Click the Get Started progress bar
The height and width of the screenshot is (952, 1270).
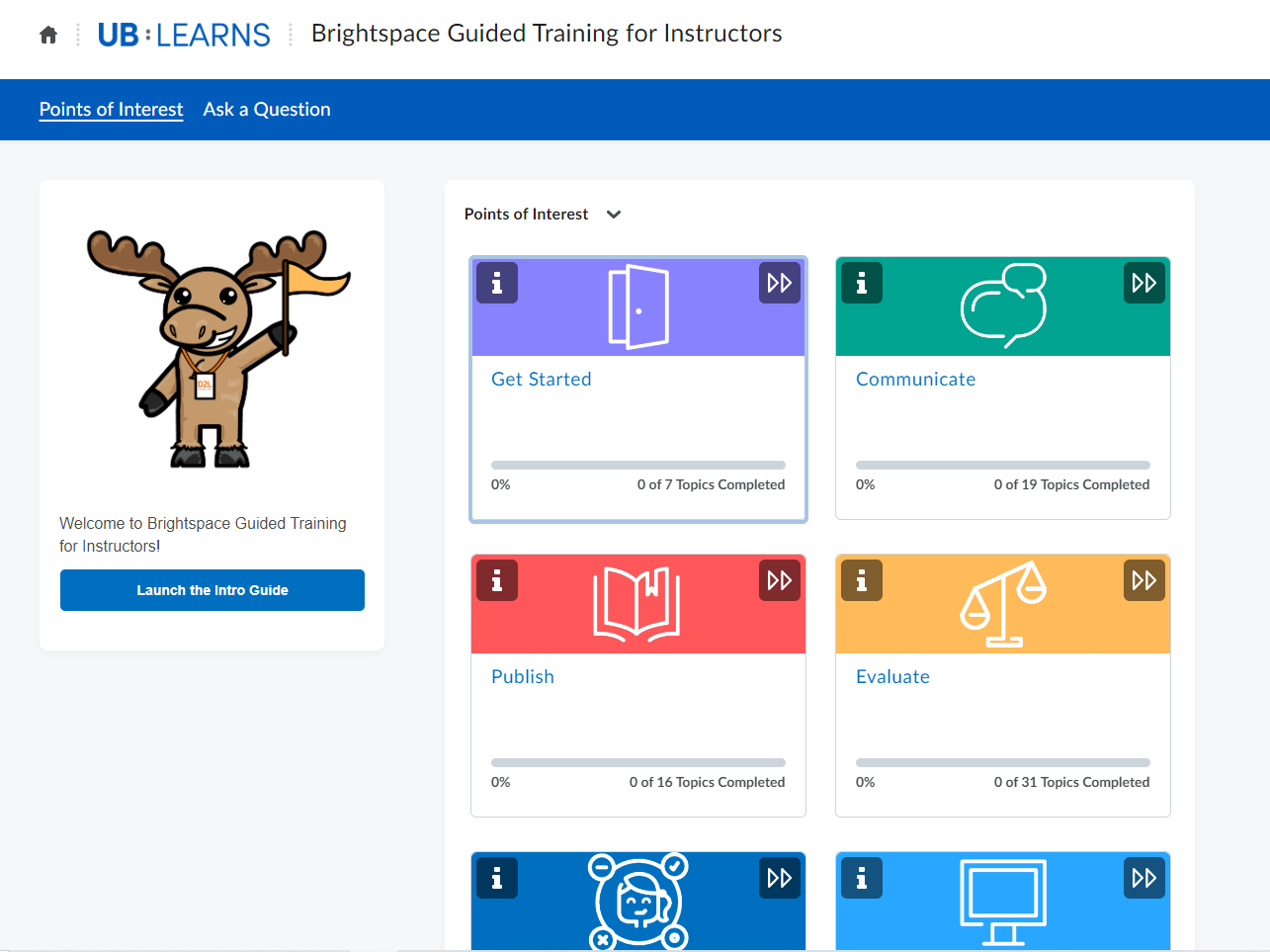click(x=637, y=465)
